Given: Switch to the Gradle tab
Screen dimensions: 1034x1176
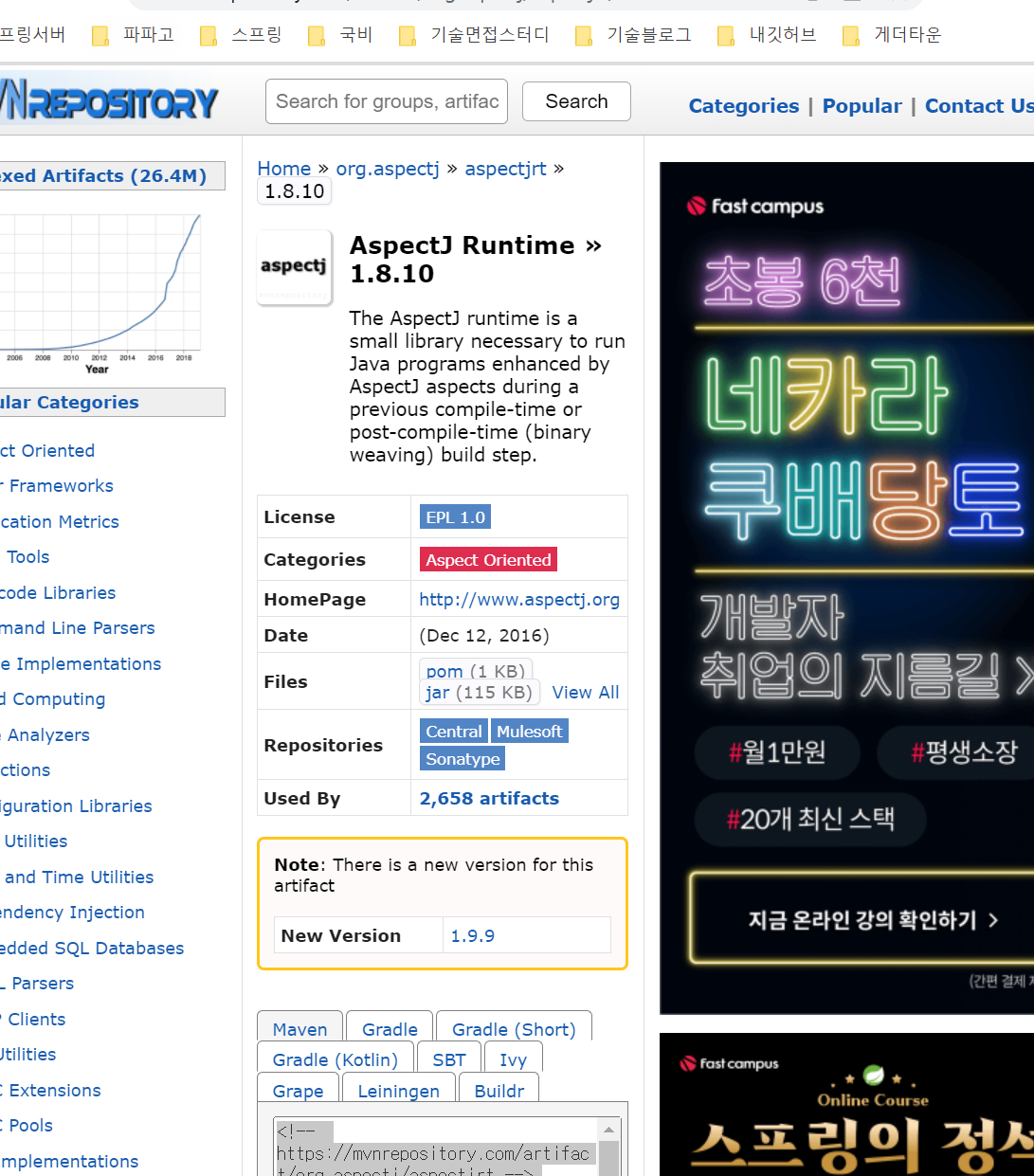Looking at the screenshot, I should coord(390,1029).
